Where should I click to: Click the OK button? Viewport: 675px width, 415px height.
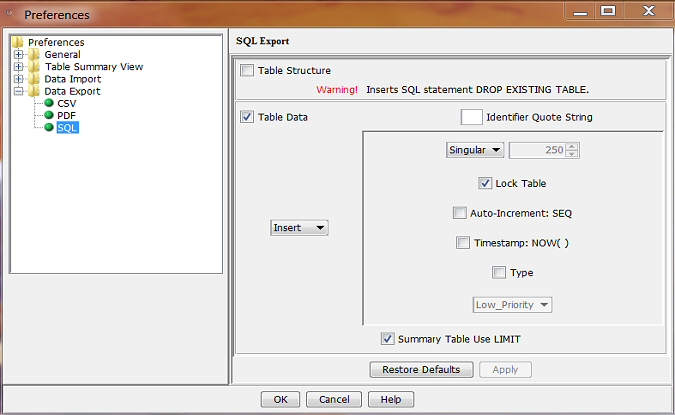pos(280,399)
